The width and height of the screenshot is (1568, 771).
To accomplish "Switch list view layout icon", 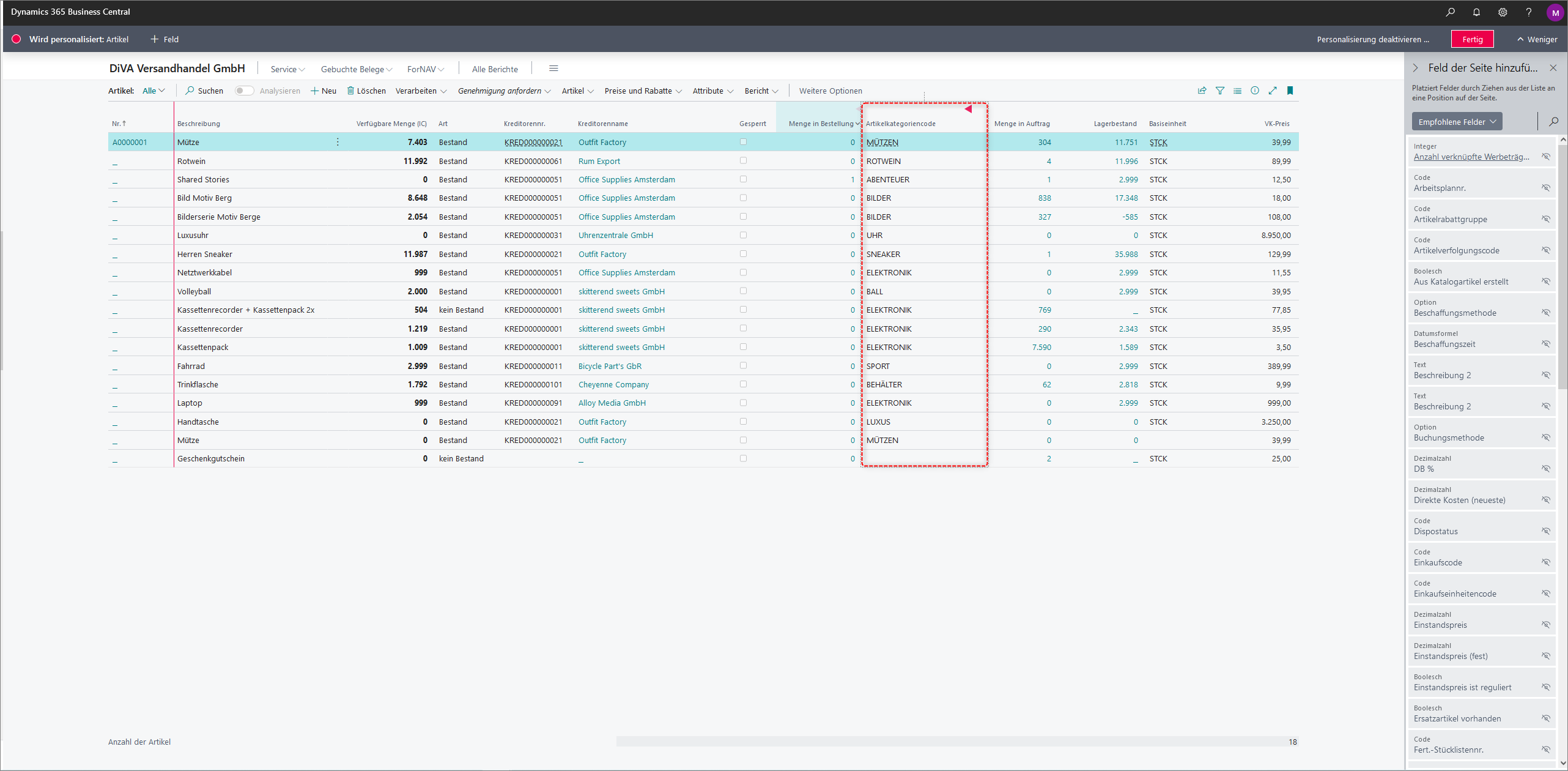I will (1237, 91).
